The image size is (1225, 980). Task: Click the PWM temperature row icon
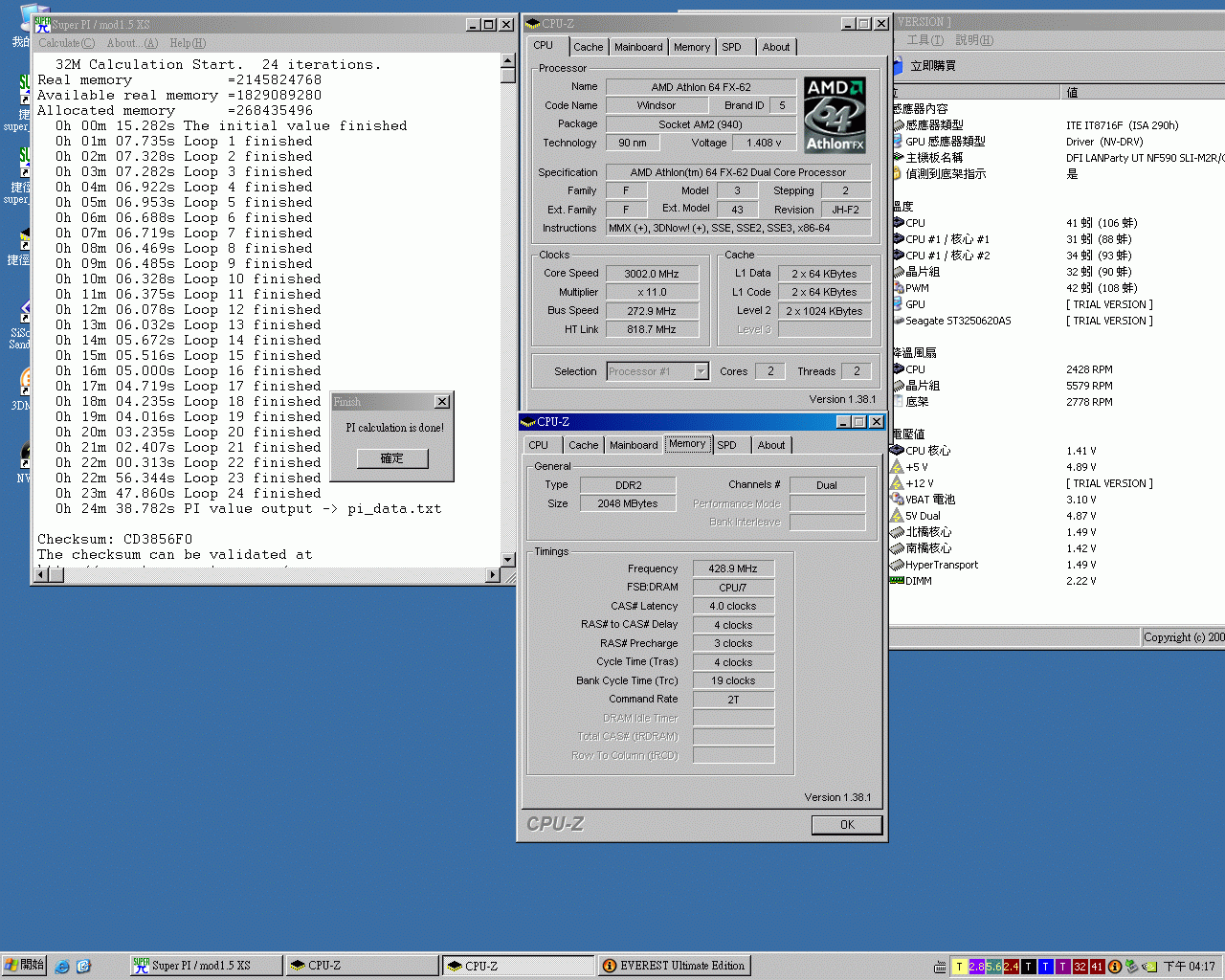click(898, 288)
